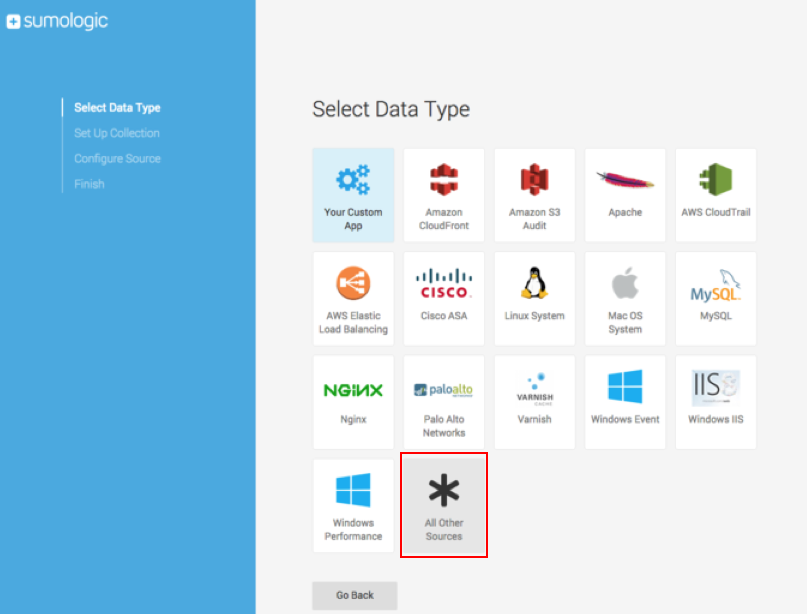Click the Select Data Type page heading
The image size is (807, 614).
coord(391,109)
